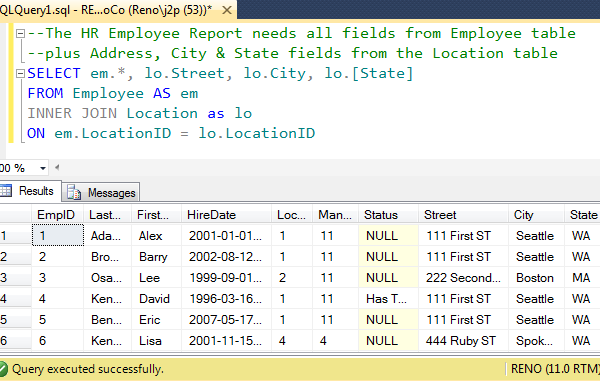The width and height of the screenshot is (600, 381).
Task: Click the '2001-11-15...' hire date cell
Action: pos(227,341)
